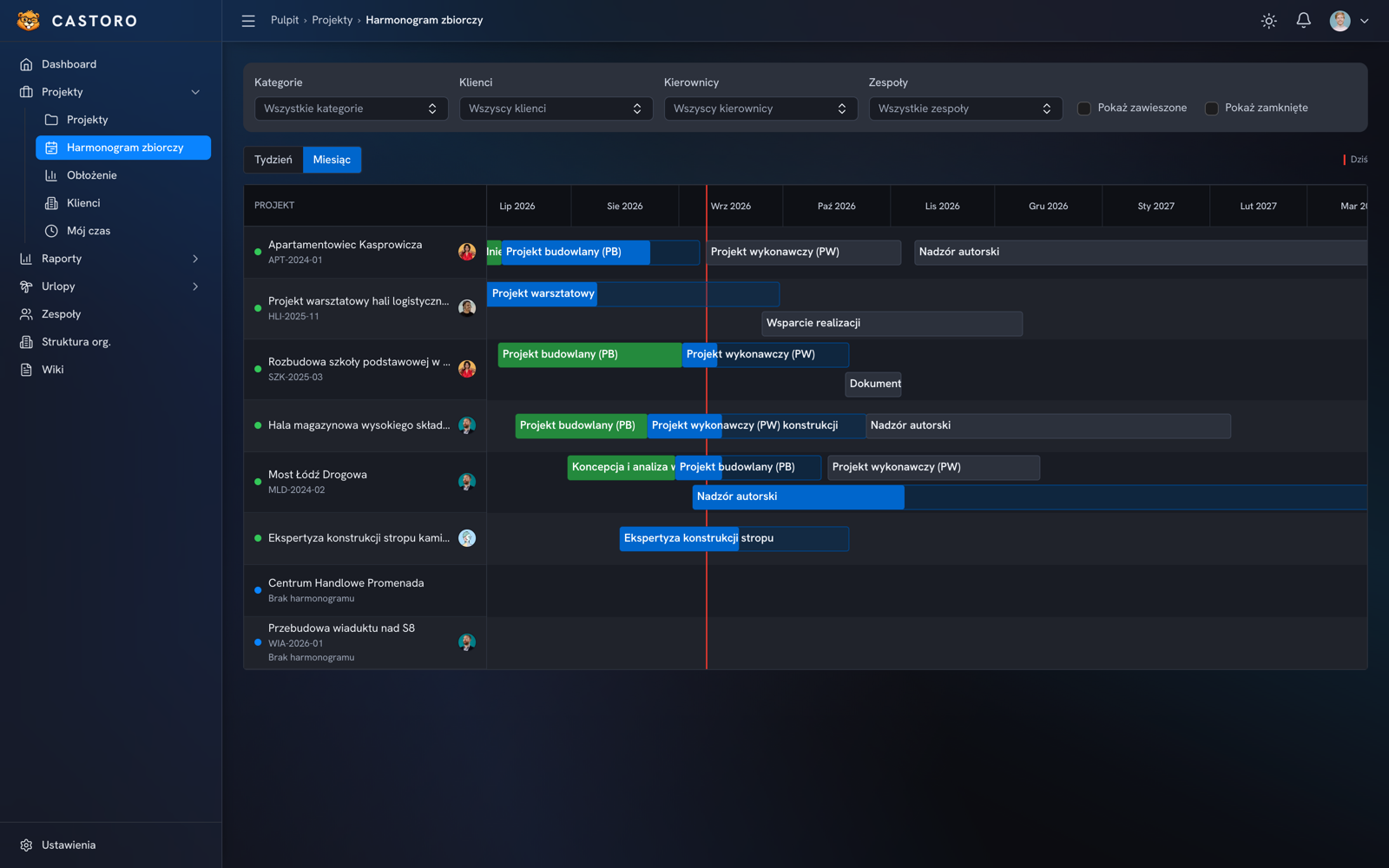Click the hamburger menu icon
The height and width of the screenshot is (868, 1389).
coord(248,21)
